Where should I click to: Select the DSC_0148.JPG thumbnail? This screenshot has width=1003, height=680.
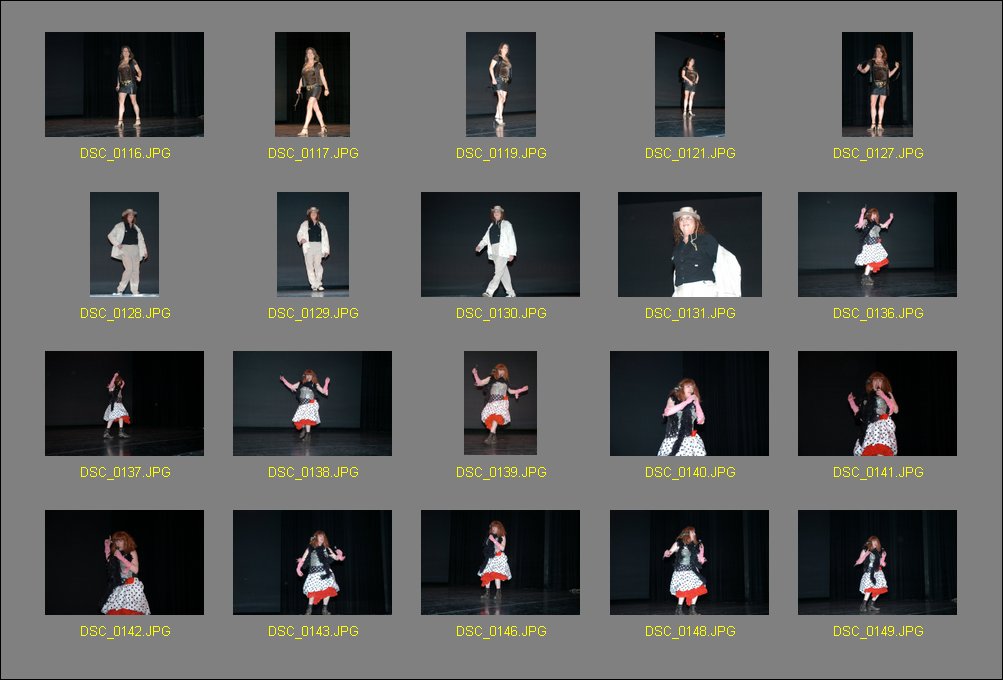(x=689, y=562)
